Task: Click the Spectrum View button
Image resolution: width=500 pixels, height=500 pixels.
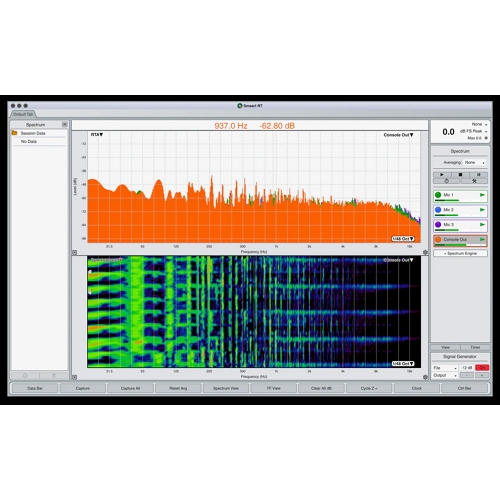Action: pyautogui.click(x=226, y=388)
